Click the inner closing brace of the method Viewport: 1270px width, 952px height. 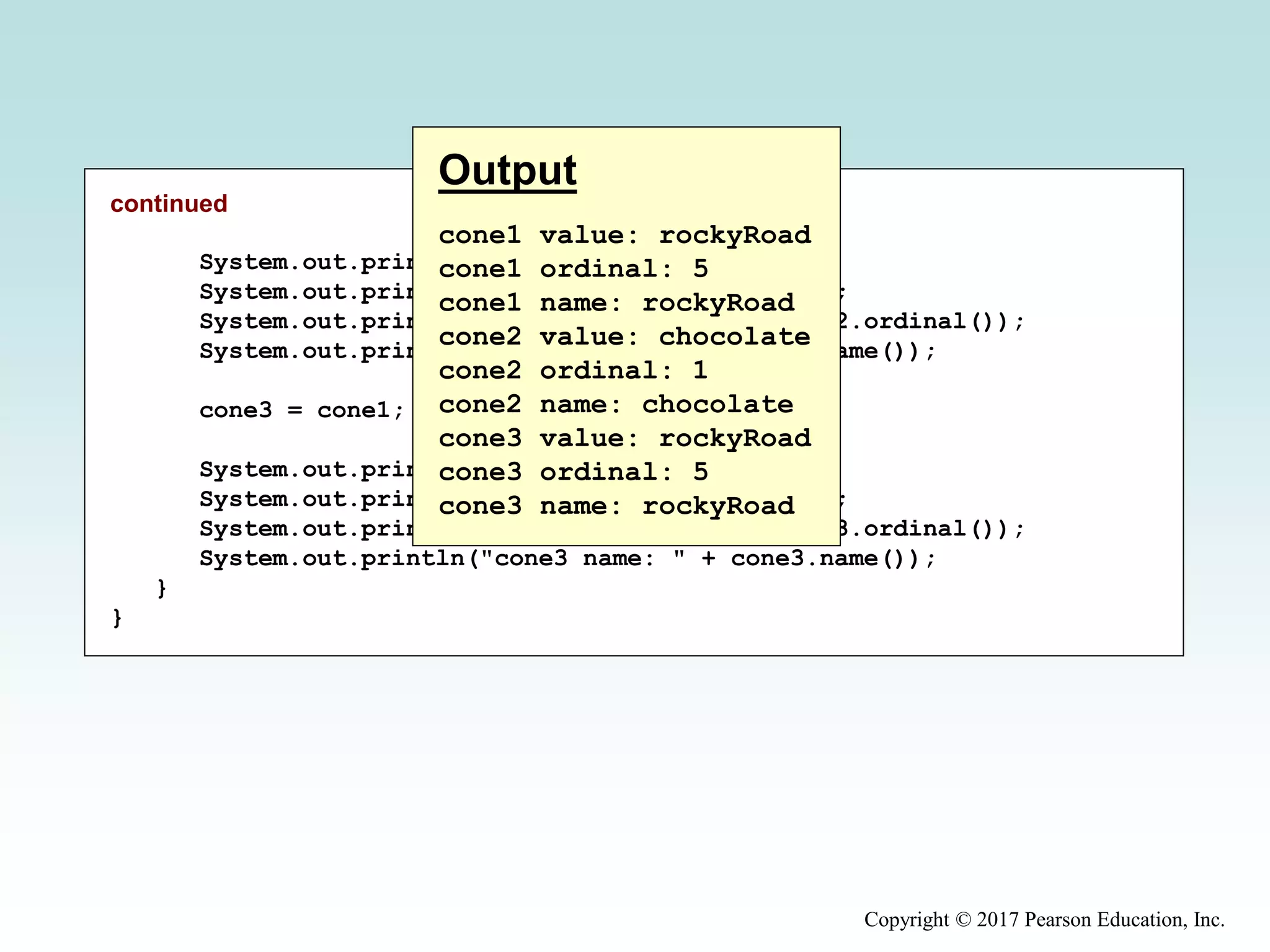pos(162,588)
